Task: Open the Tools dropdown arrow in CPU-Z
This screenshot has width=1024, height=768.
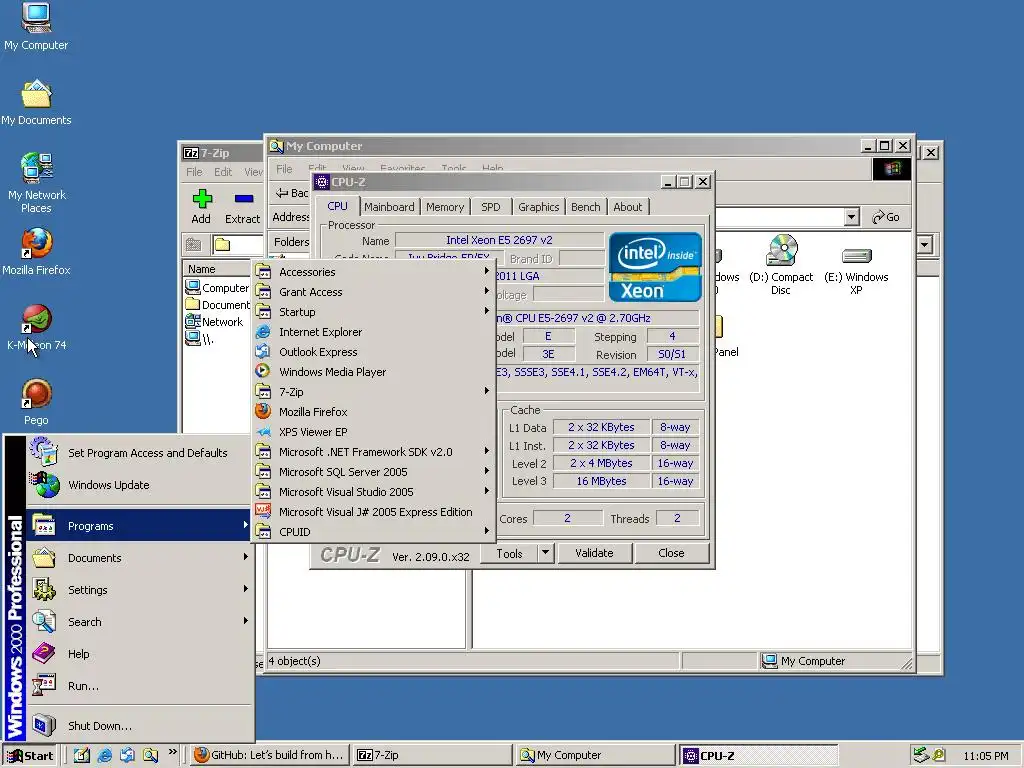Action: click(545, 553)
